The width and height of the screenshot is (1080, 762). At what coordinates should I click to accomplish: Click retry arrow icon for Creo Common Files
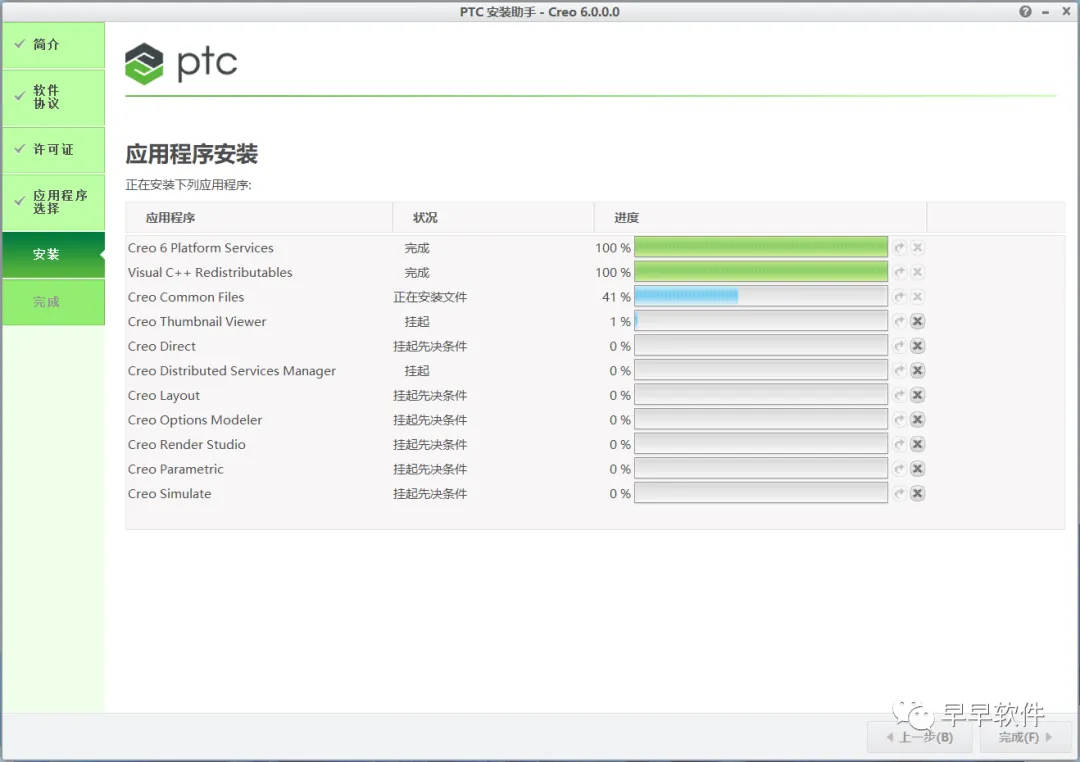click(x=900, y=297)
